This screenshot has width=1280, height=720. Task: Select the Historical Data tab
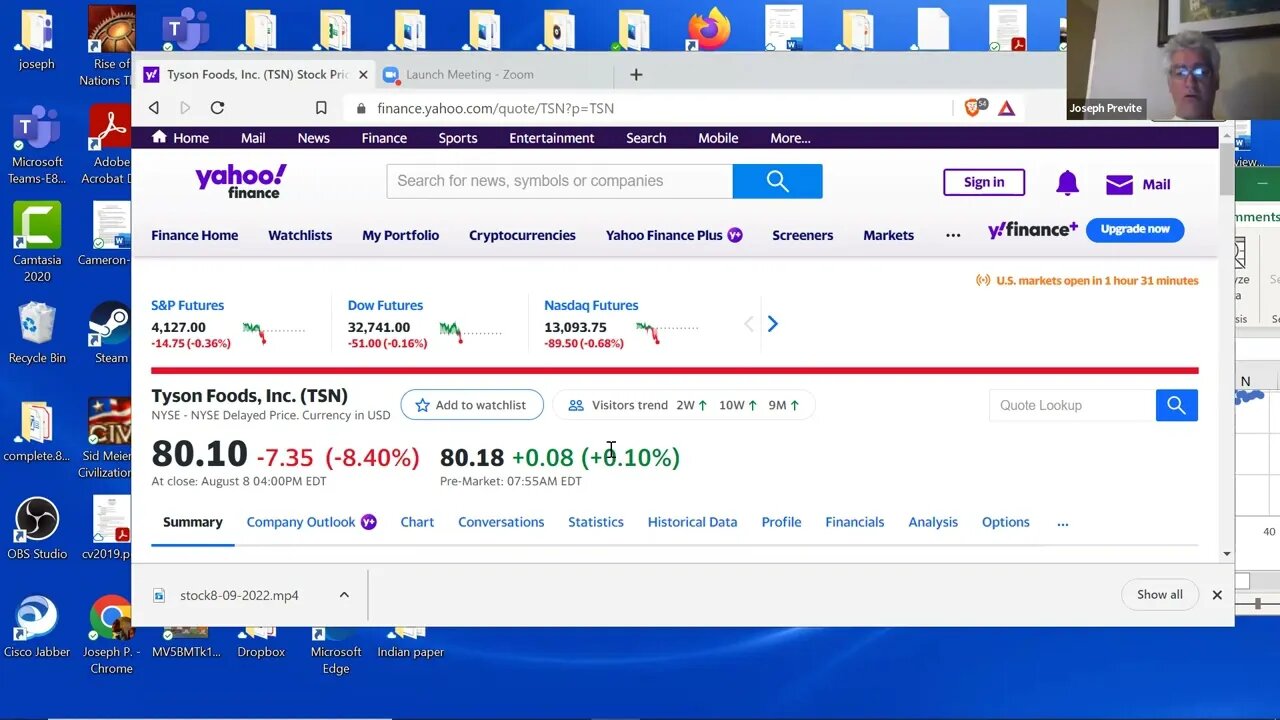click(692, 522)
